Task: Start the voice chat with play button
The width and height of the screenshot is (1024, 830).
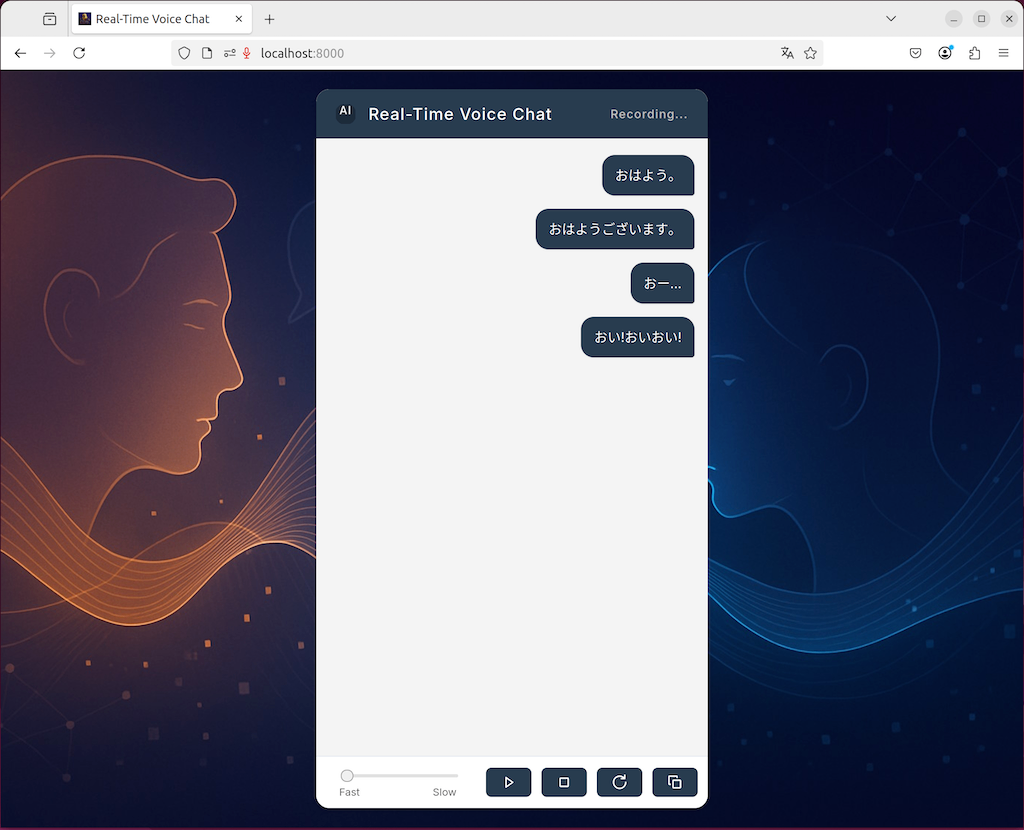Action: point(508,782)
